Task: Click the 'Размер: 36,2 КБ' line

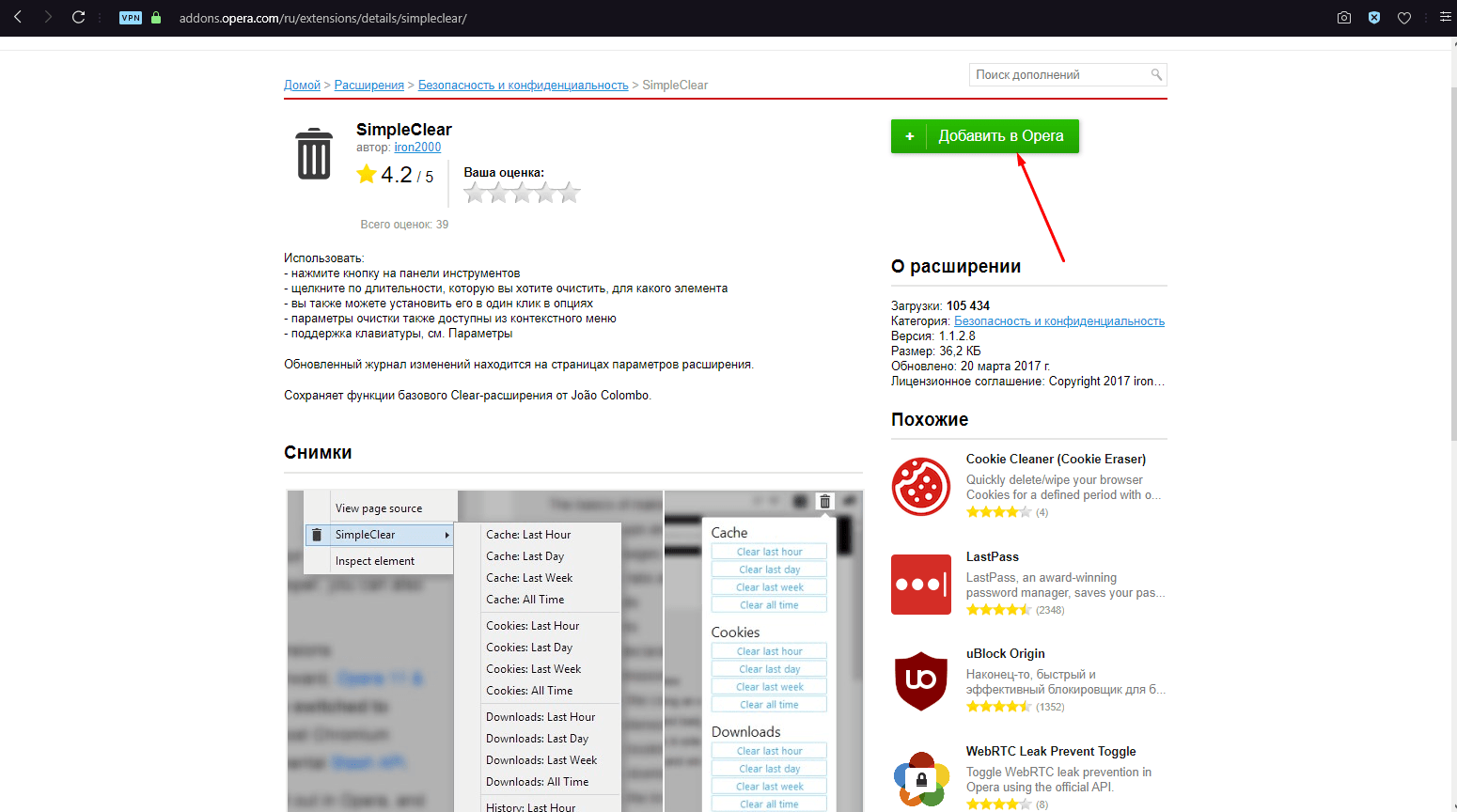Action: [936, 351]
